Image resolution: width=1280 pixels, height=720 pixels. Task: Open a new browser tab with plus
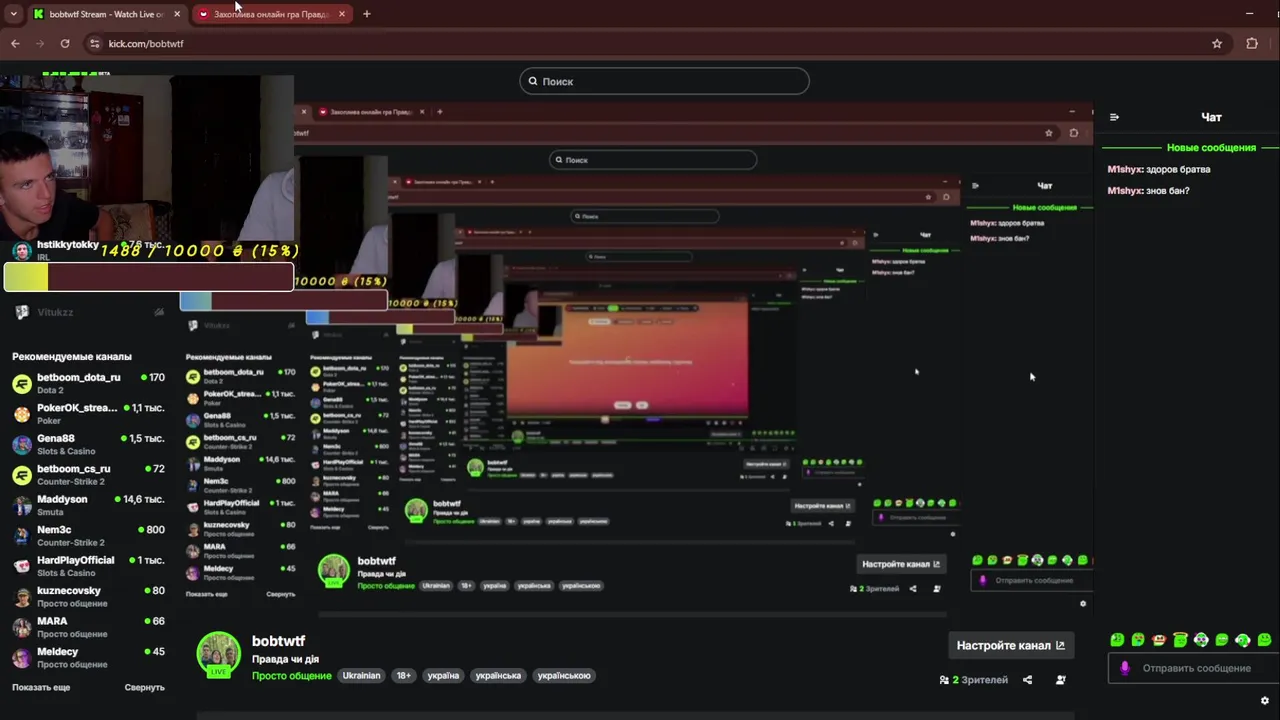pyautogui.click(x=367, y=14)
